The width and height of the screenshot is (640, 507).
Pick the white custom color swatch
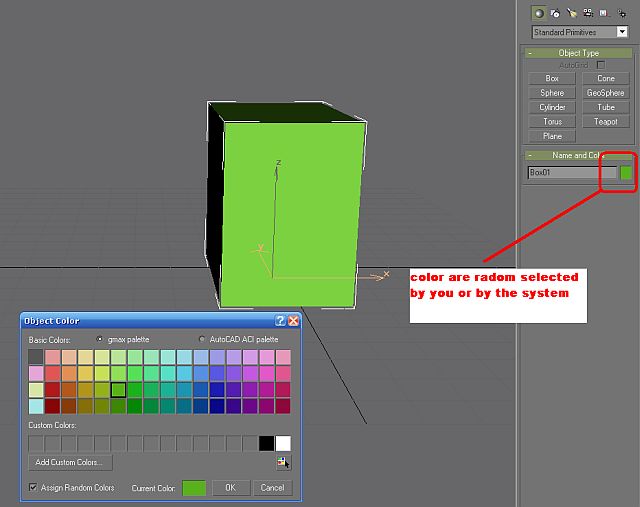[x=283, y=443]
